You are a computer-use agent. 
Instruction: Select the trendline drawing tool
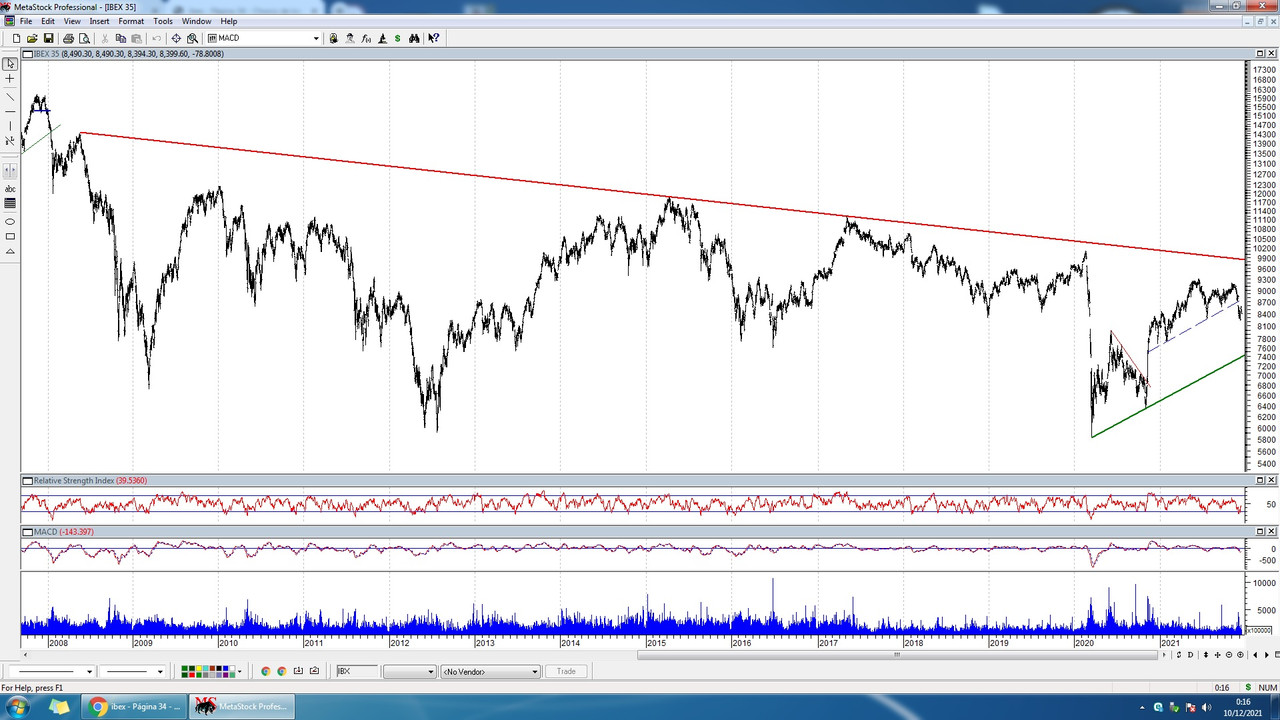tap(9, 96)
